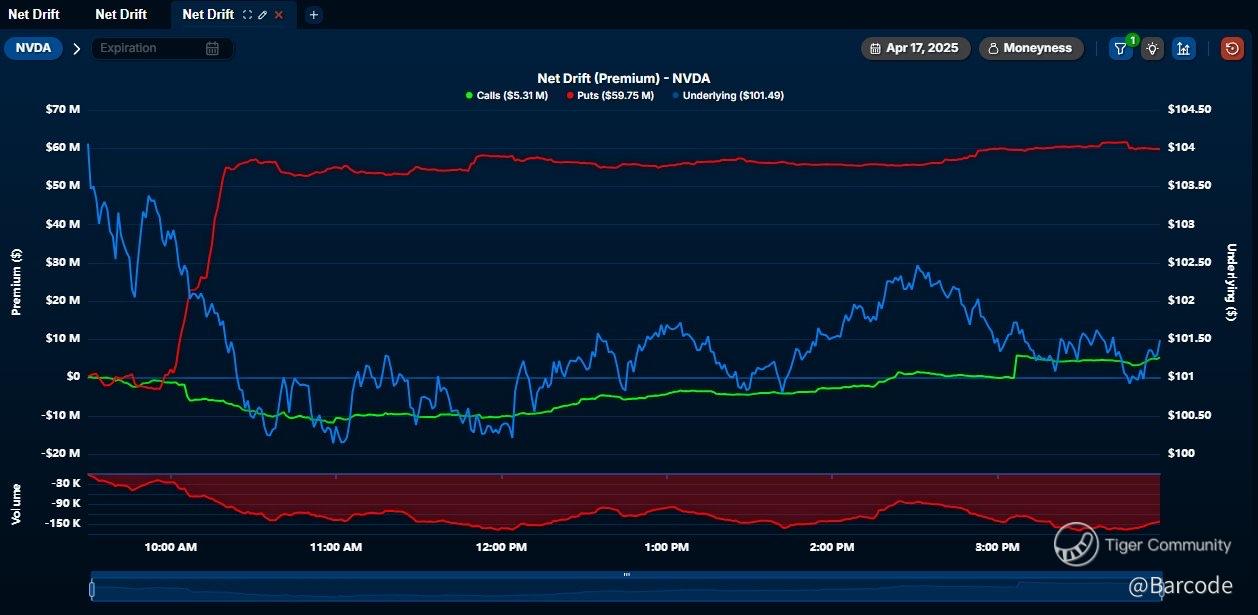The height and width of the screenshot is (615, 1258).
Task: Expand the chevron next to NVDA
Action: 77,48
